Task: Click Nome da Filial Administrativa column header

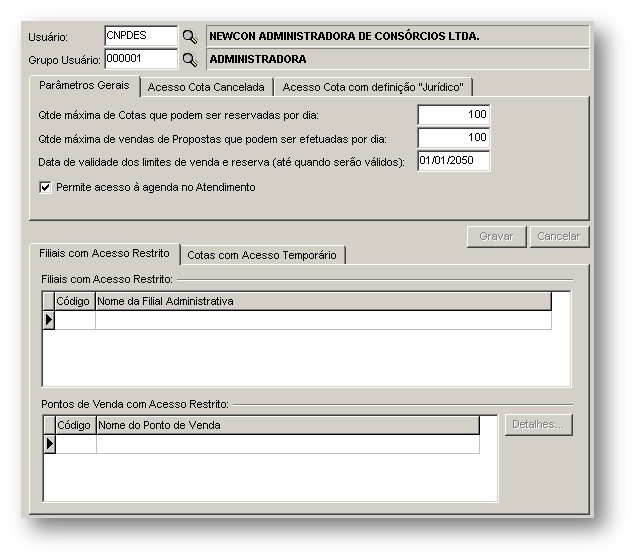Action: tap(323, 301)
